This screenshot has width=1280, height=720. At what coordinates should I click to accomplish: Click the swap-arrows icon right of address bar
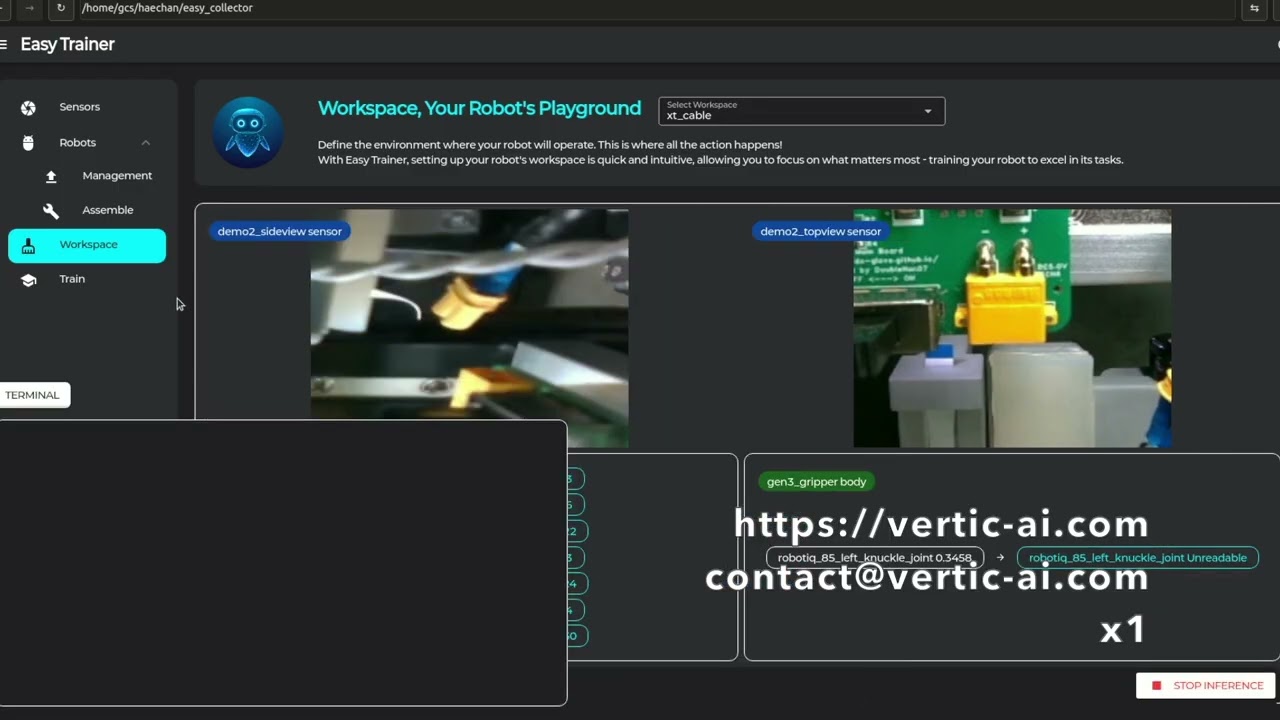[1254, 8]
